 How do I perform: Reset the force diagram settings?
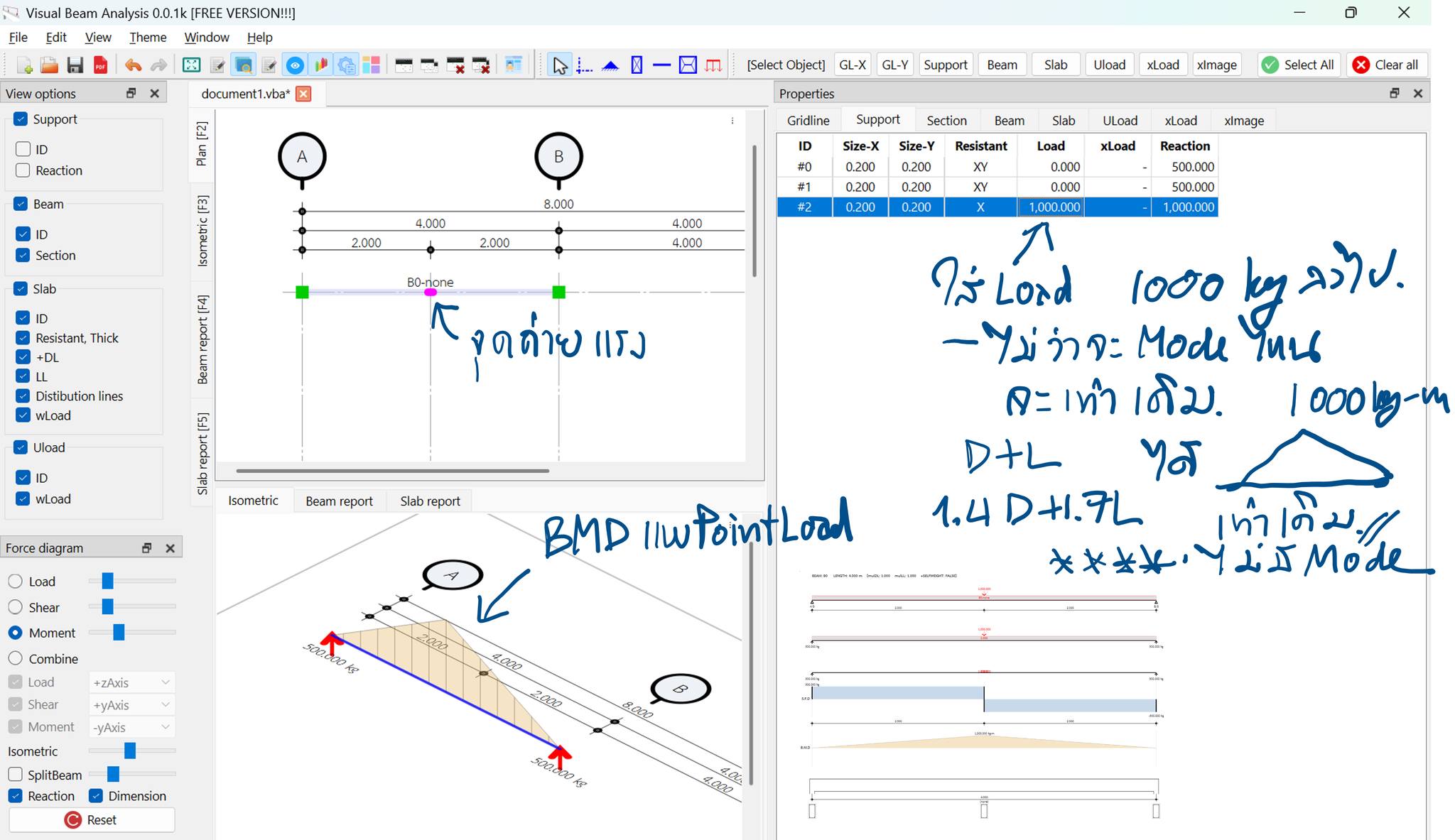coord(92,820)
